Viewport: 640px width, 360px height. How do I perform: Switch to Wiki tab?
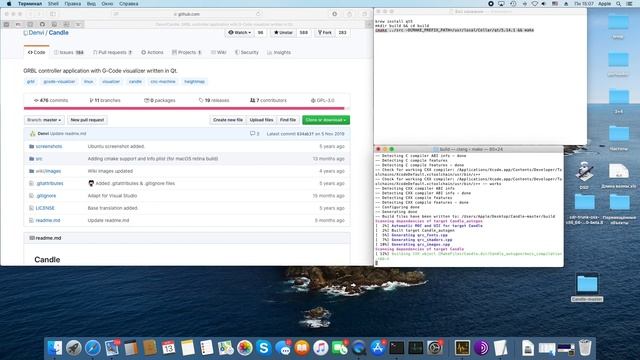point(219,53)
